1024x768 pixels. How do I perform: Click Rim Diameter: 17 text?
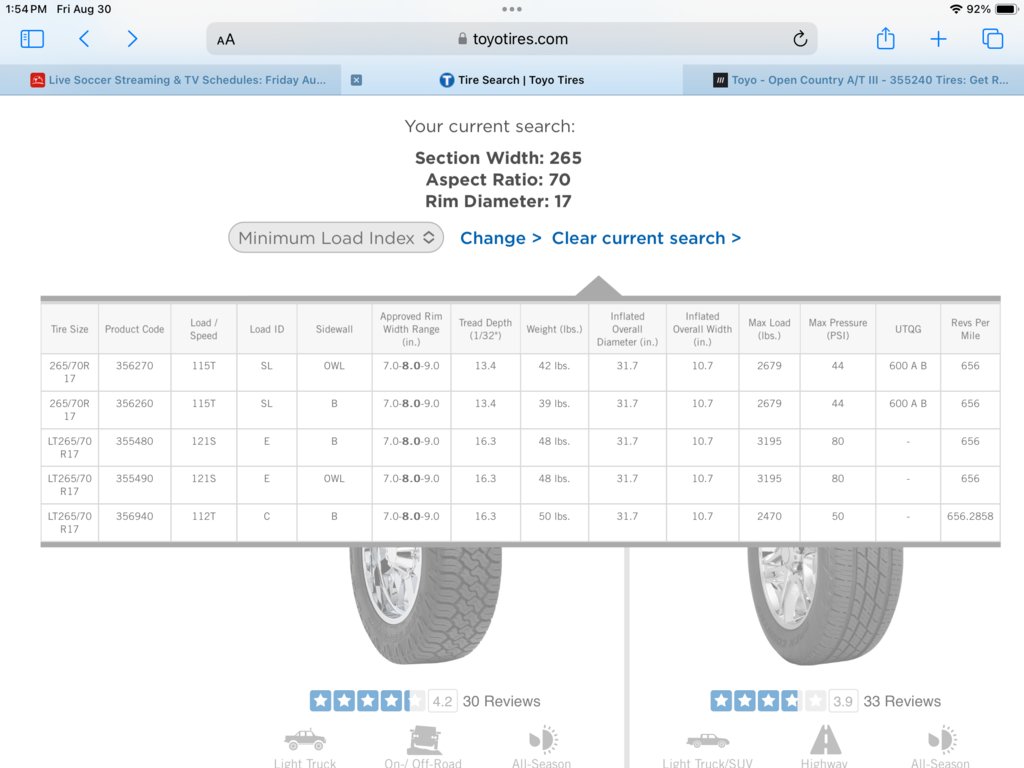(x=498, y=201)
